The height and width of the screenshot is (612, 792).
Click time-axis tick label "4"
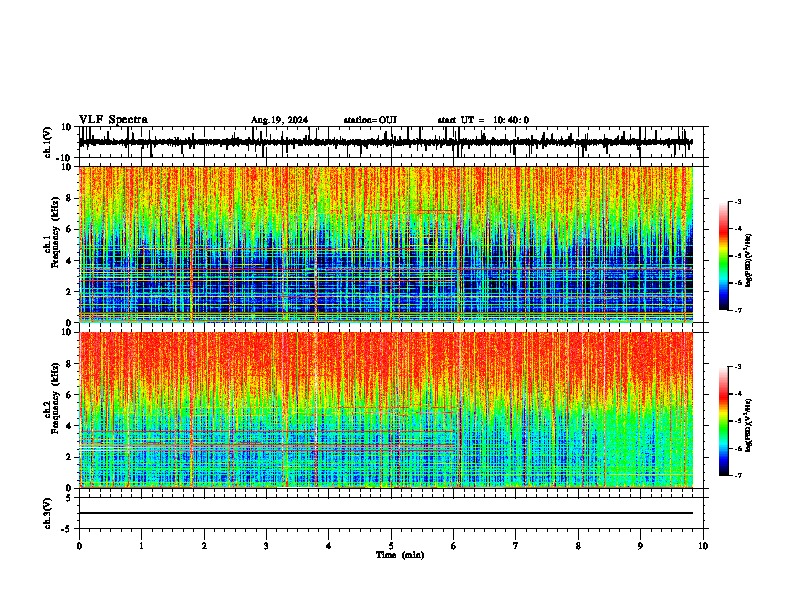[x=329, y=546]
